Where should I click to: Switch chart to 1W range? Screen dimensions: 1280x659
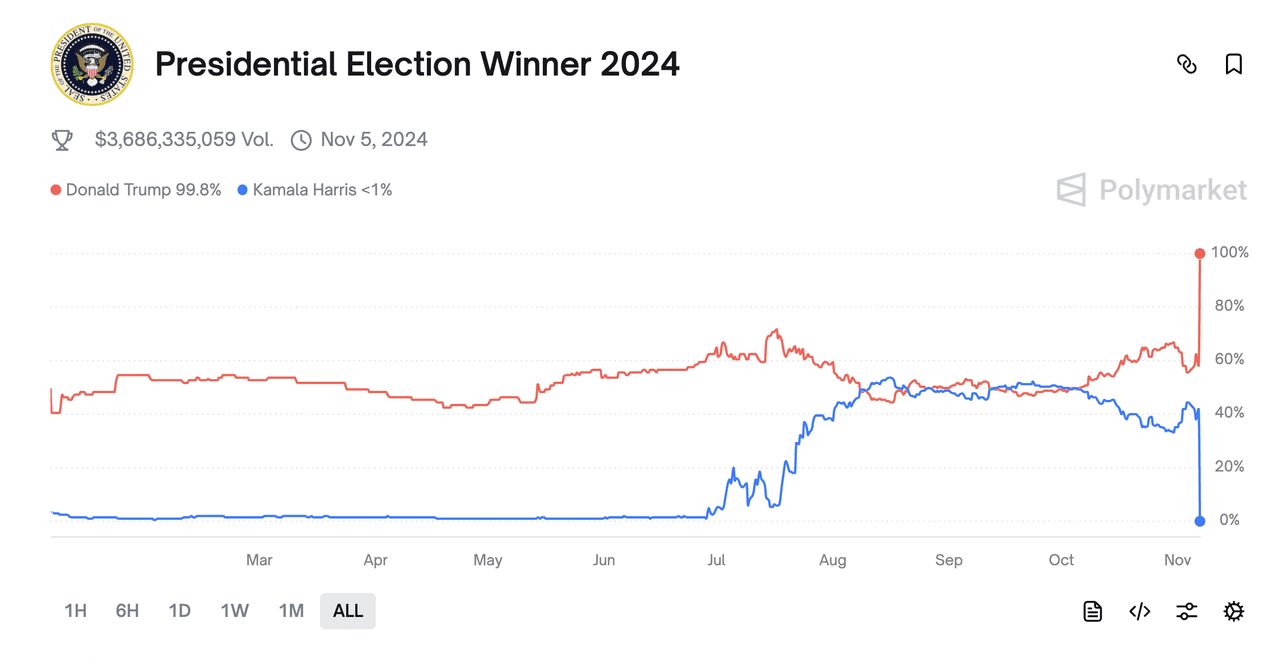[234, 611]
